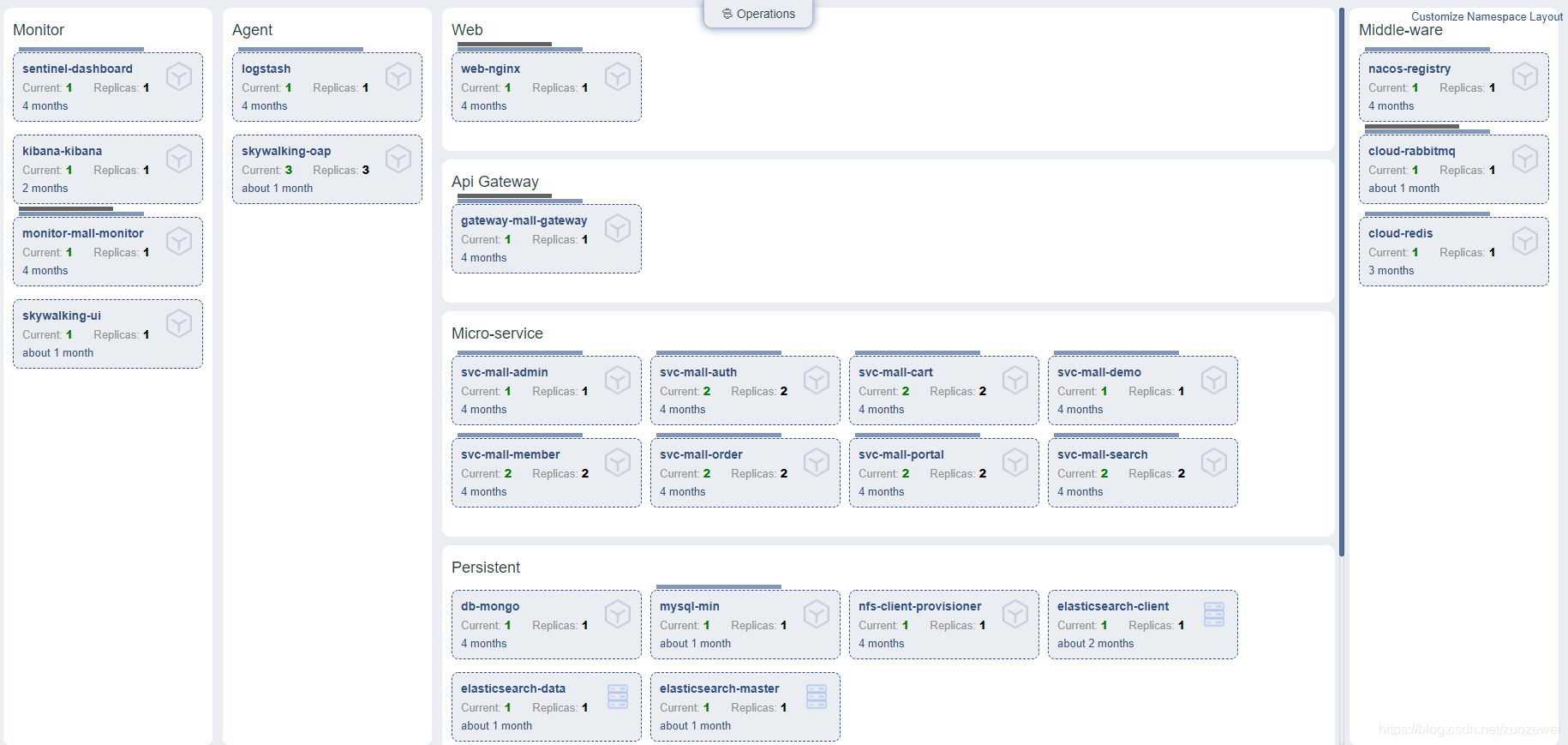Image resolution: width=1568 pixels, height=745 pixels.
Task: Click the gateway-mall-gateway cube icon
Action: pyautogui.click(x=618, y=229)
